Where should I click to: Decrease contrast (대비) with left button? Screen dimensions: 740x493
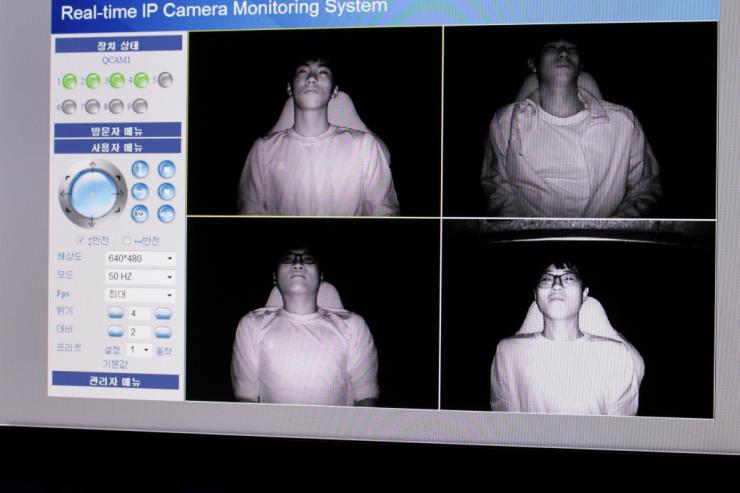116,332
